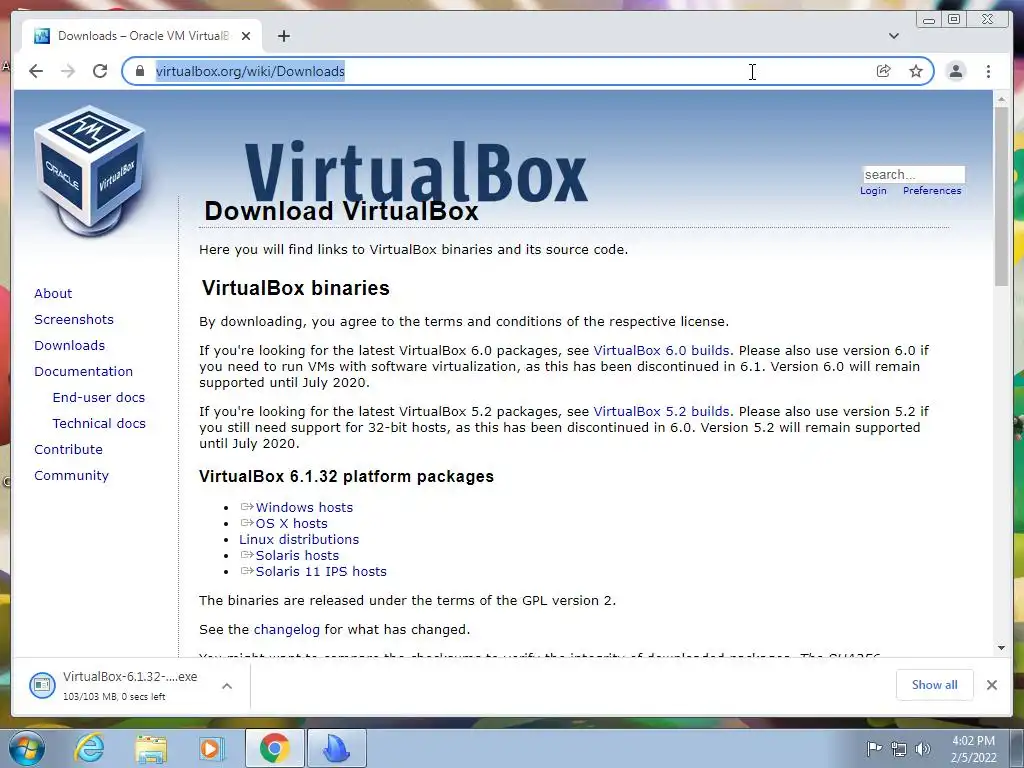Open Documentation in sidebar
Image resolution: width=1024 pixels, height=768 pixels.
84,372
